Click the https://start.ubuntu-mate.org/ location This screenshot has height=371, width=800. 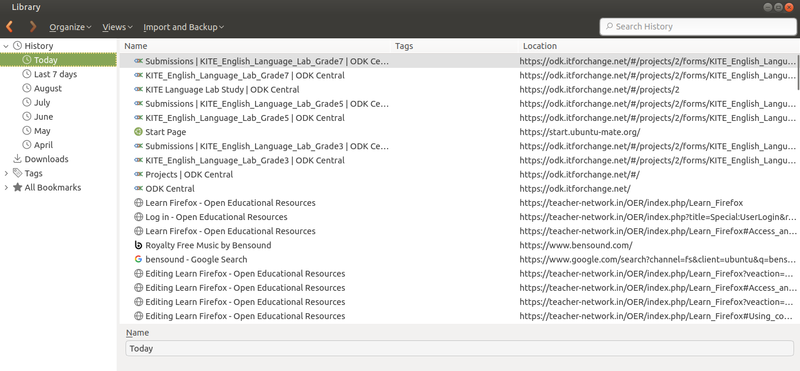pyautogui.click(x=580, y=132)
